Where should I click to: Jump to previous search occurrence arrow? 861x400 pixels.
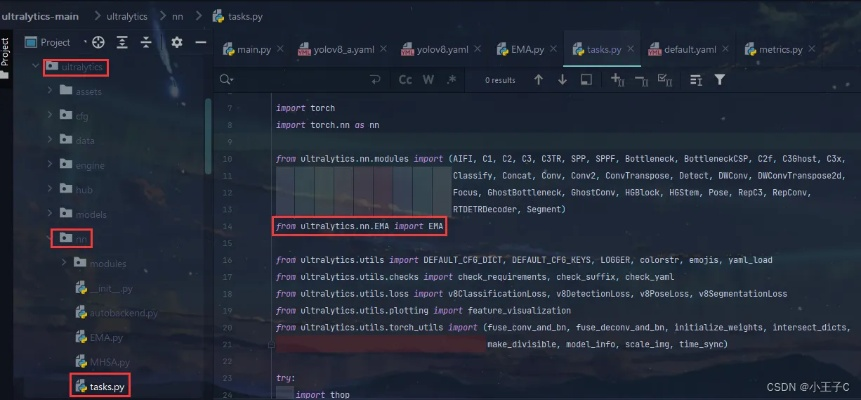(x=539, y=79)
